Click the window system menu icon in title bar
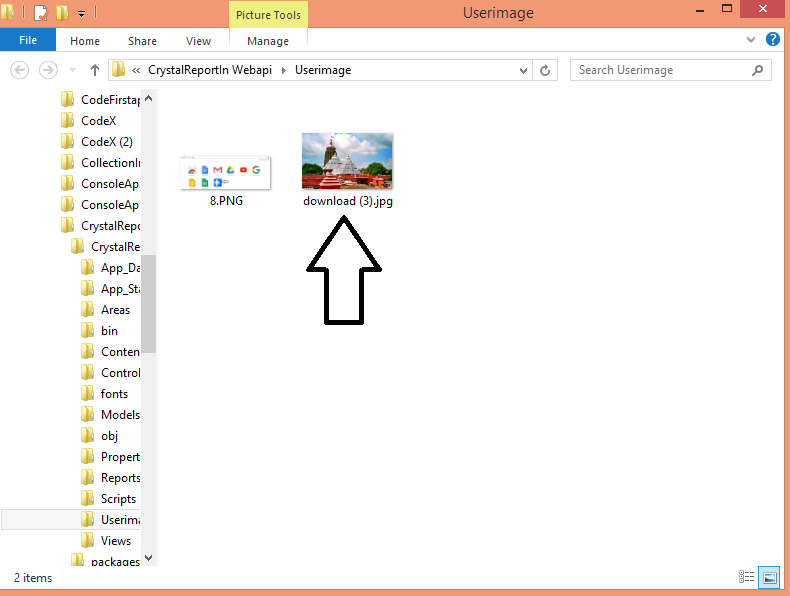790x596 pixels. point(7,12)
